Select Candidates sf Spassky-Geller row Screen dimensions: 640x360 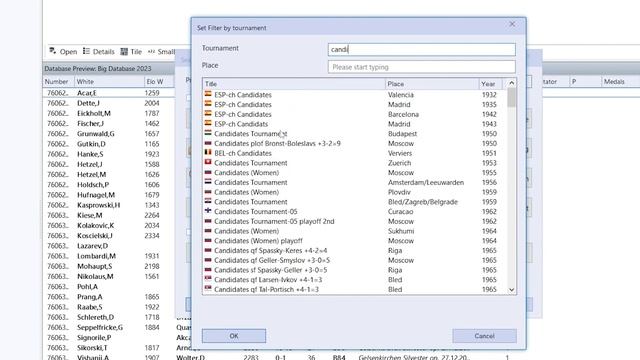355,270
